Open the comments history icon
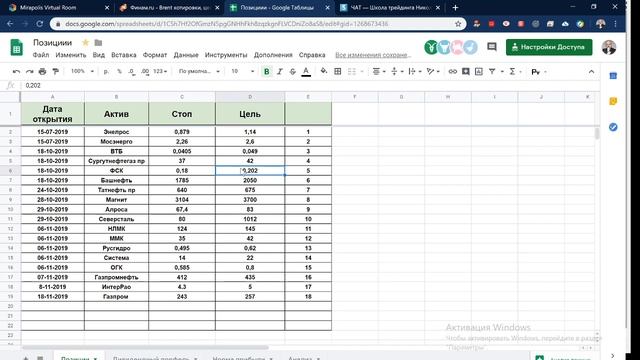Screen dimensions: 640x360 [x=492, y=47]
